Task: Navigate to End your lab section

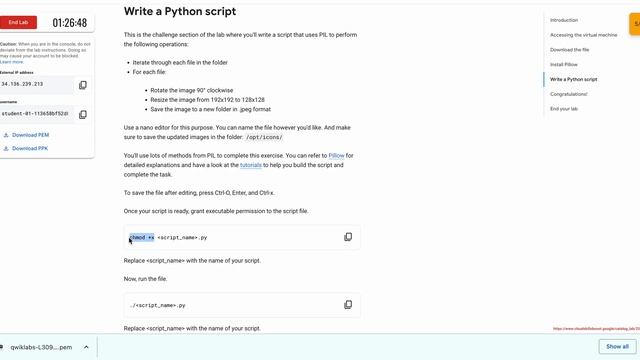Action: [x=564, y=109]
